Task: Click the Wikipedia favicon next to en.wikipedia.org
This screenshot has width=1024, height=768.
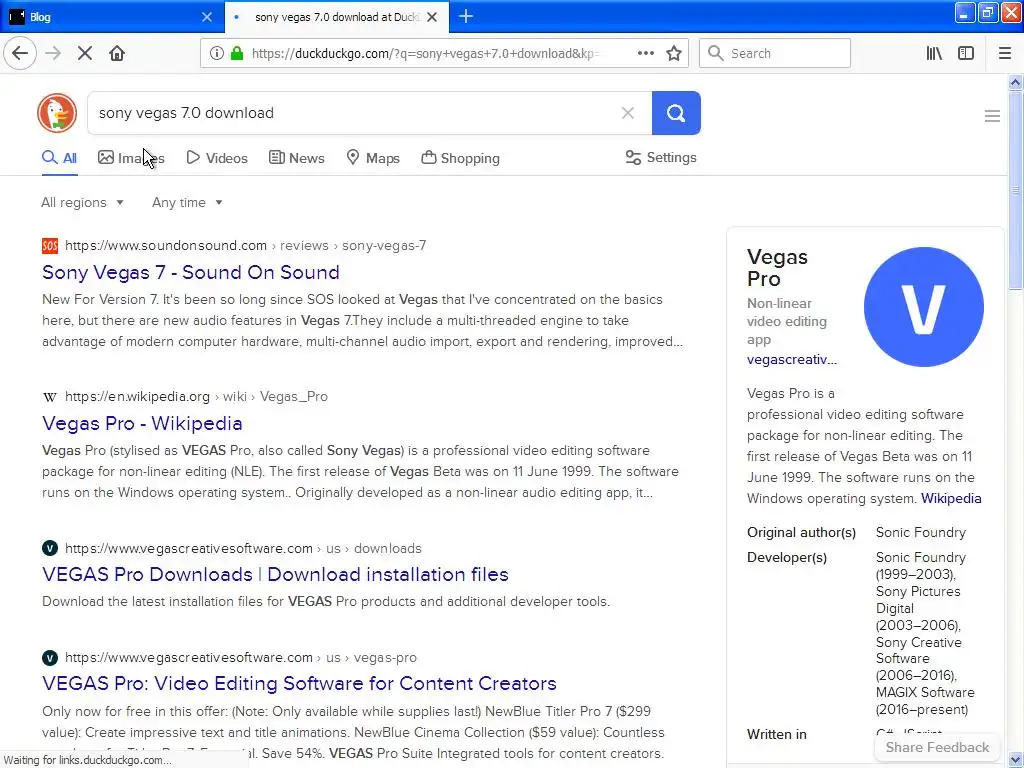Action: (x=50, y=396)
